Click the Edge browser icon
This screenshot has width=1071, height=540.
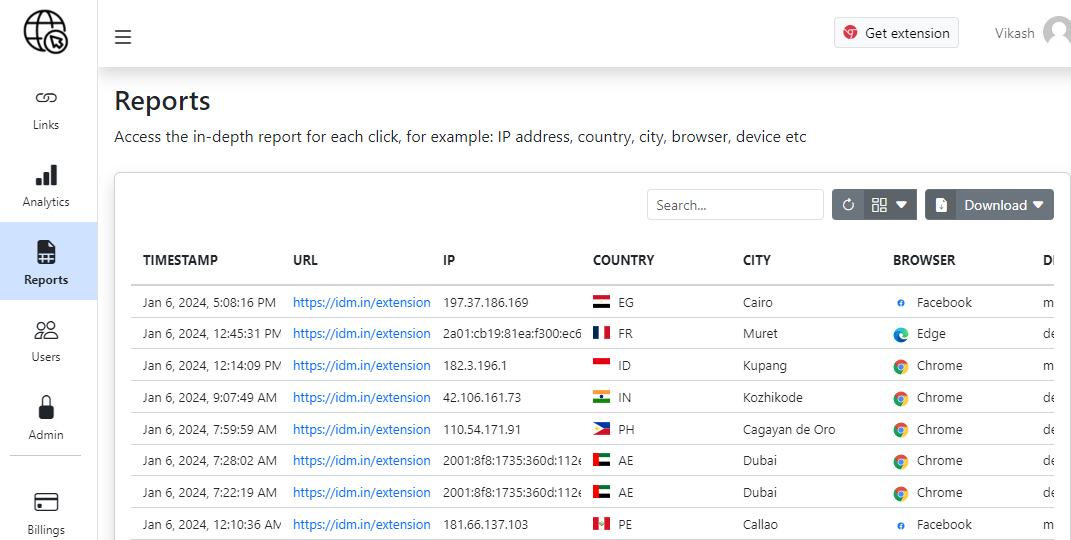(x=901, y=335)
